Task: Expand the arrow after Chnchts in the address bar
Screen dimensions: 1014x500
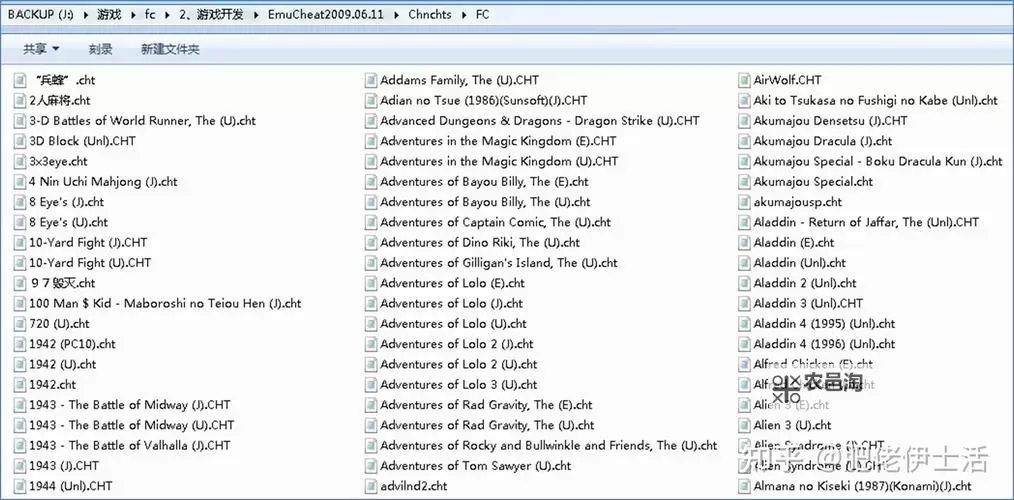Action: pos(465,15)
